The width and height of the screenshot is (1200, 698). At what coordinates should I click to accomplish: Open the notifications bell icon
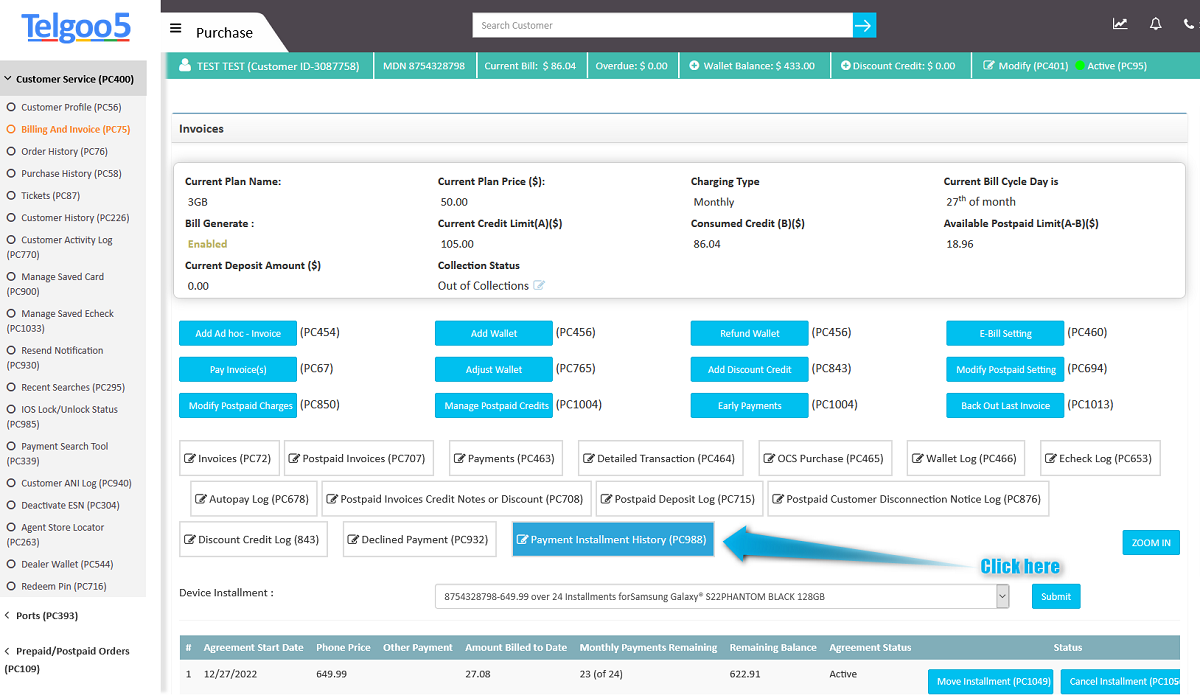pyautogui.click(x=1156, y=24)
